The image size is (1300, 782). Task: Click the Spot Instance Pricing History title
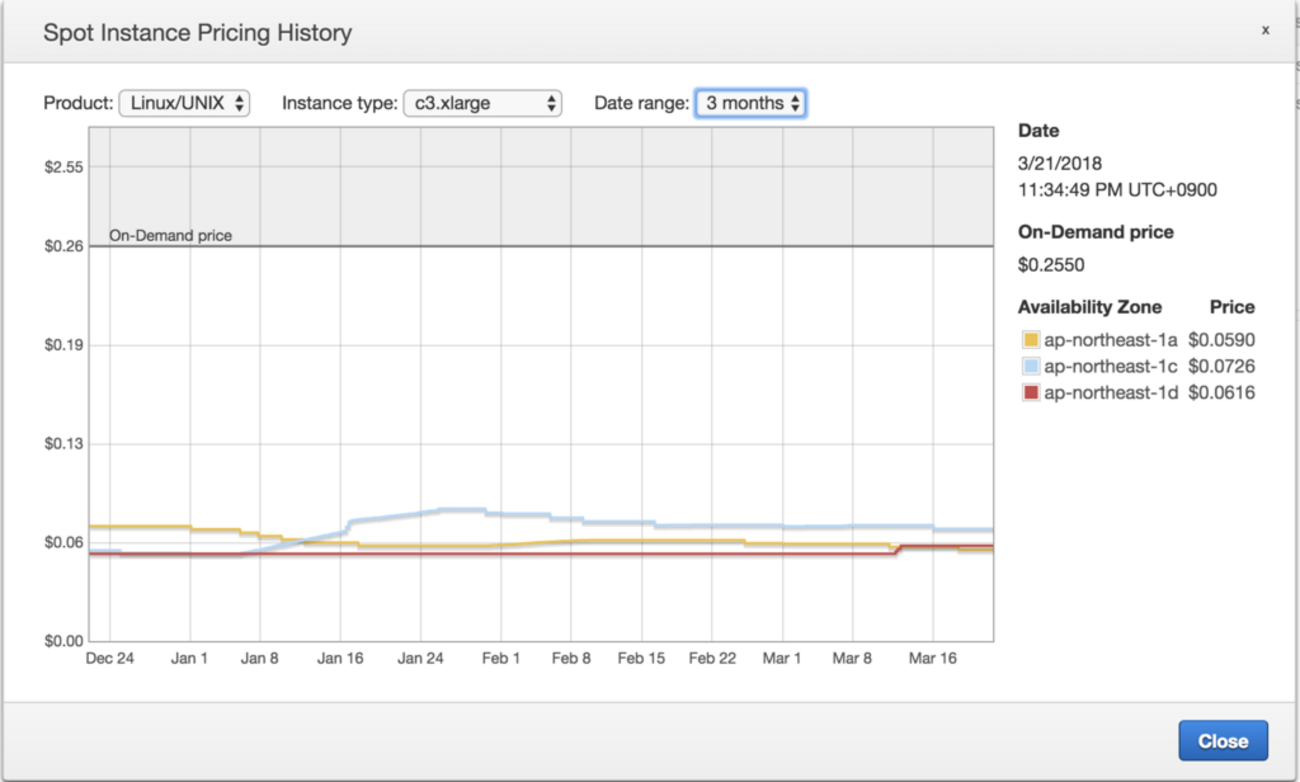point(197,33)
